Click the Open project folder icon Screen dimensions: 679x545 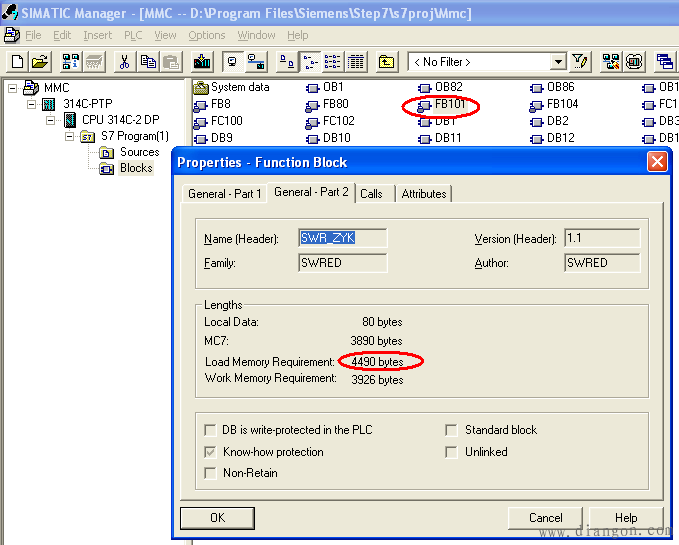pos(39,62)
